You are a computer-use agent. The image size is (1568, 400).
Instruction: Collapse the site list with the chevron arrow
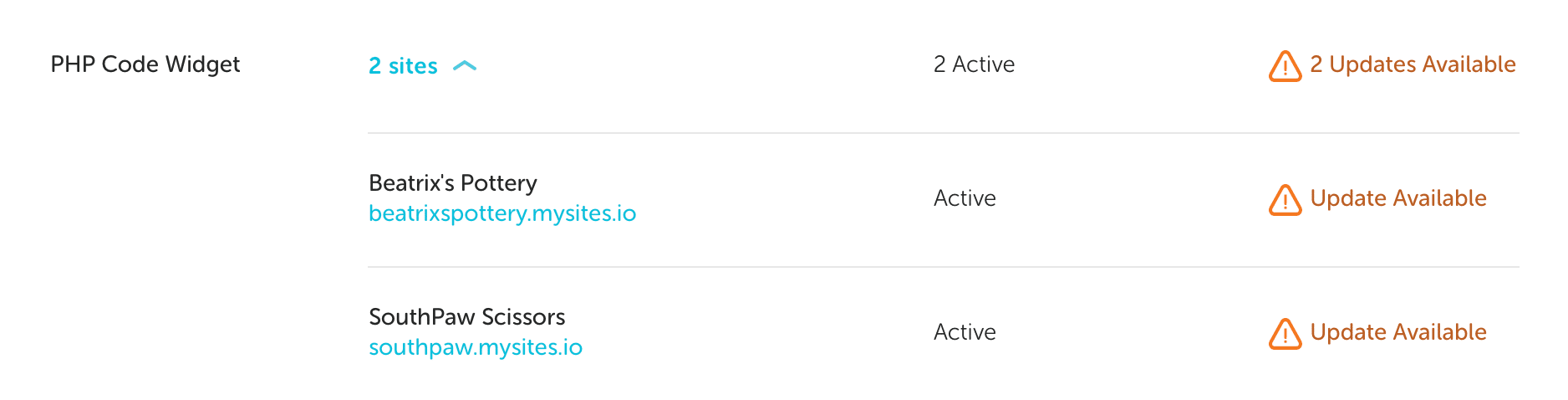pos(465,66)
